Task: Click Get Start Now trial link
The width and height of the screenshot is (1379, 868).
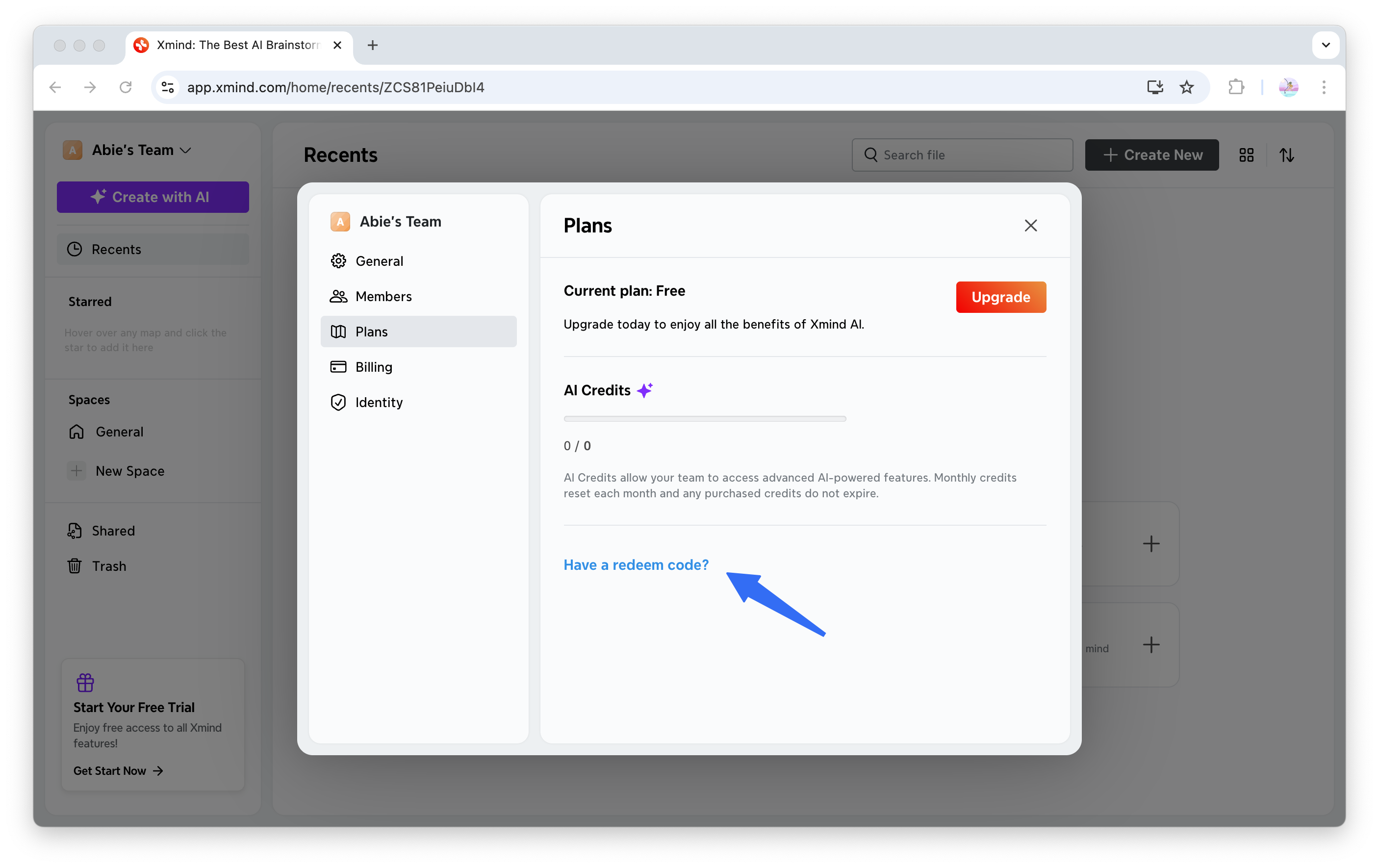Action: coord(118,771)
